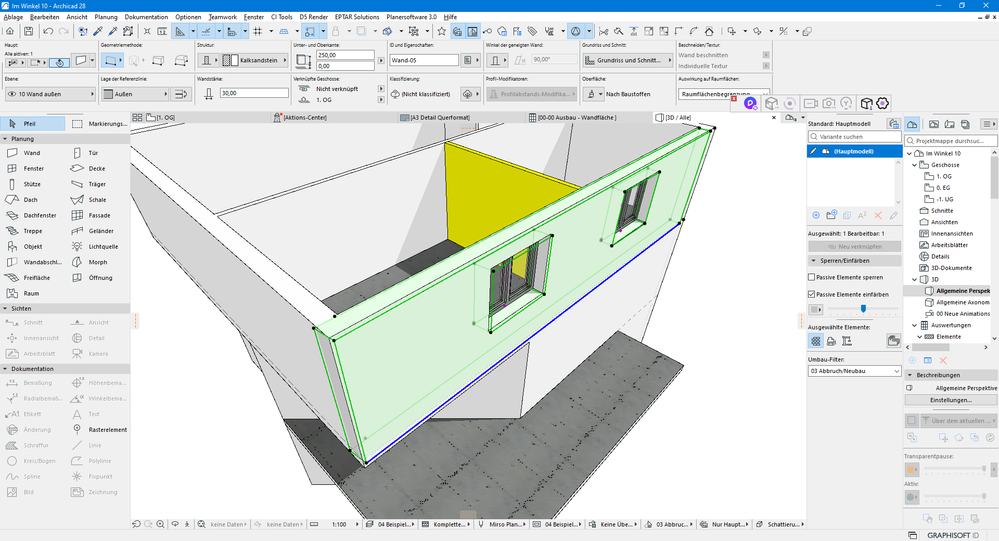Image resolution: width=999 pixels, height=541 pixels.
Task: Activate the Pfeil arrow tool
Action: pyautogui.click(x=30, y=124)
